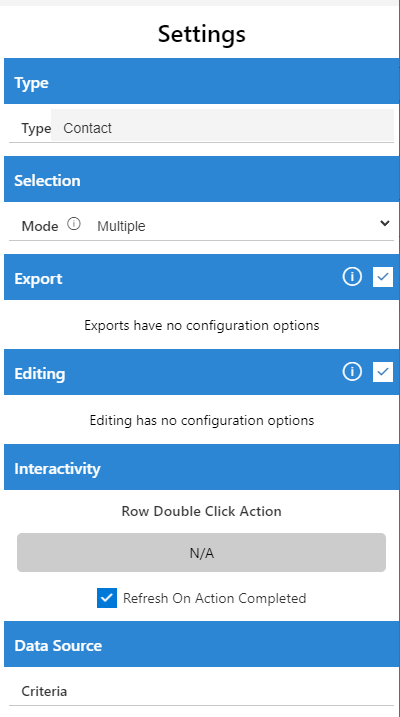Click the Row Double Click Action label
Viewport: 400px width, 717px height.
201,511
